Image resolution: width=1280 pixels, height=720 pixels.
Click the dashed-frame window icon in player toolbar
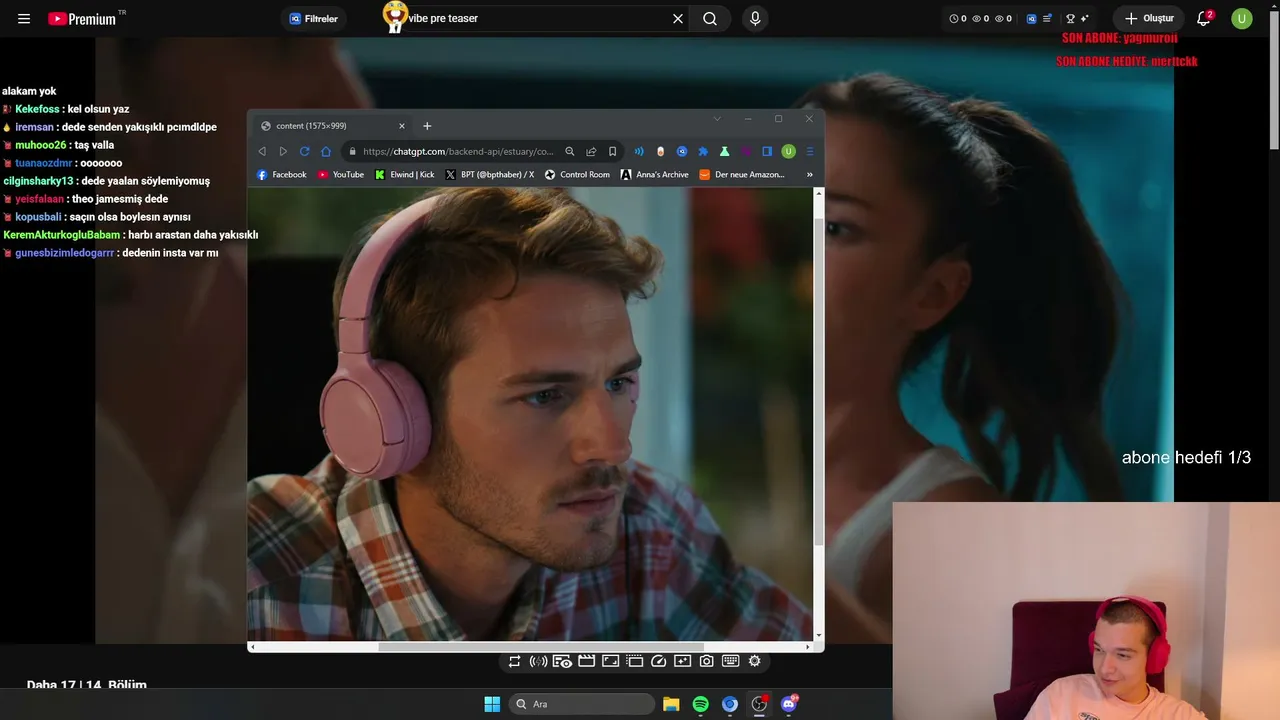(634, 661)
